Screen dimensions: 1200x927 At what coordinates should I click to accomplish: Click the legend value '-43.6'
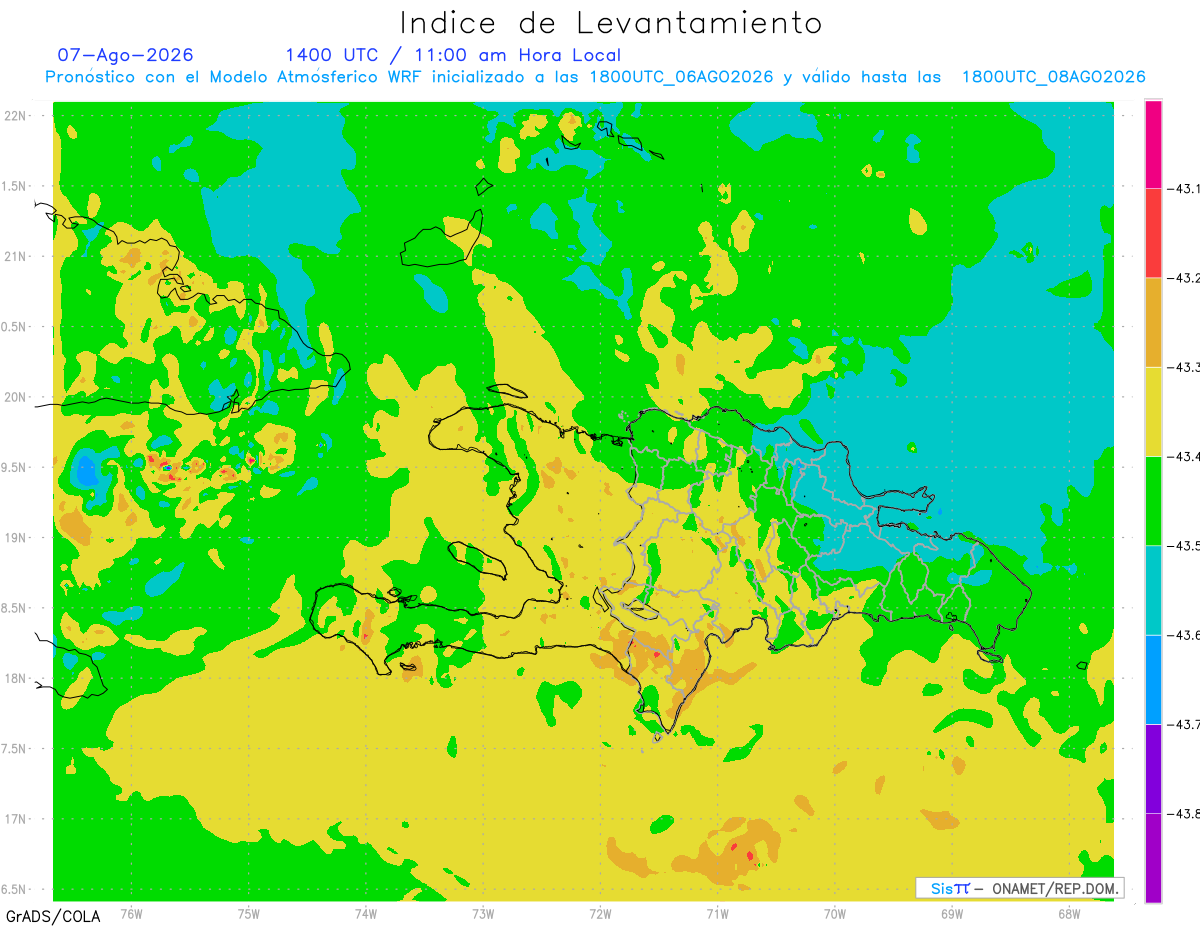click(1183, 635)
